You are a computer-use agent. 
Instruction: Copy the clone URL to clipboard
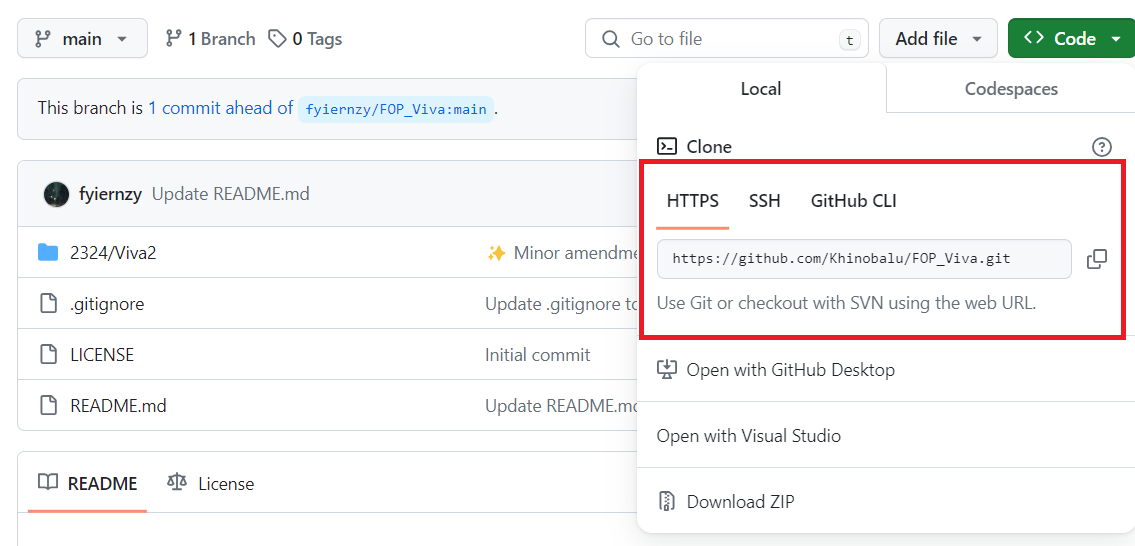[1097, 259]
